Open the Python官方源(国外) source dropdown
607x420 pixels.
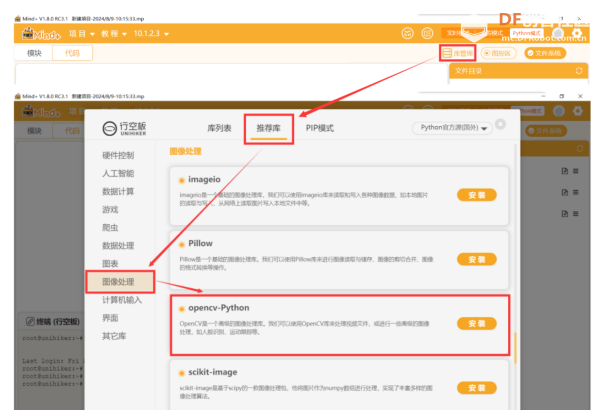pyautogui.click(x=452, y=128)
